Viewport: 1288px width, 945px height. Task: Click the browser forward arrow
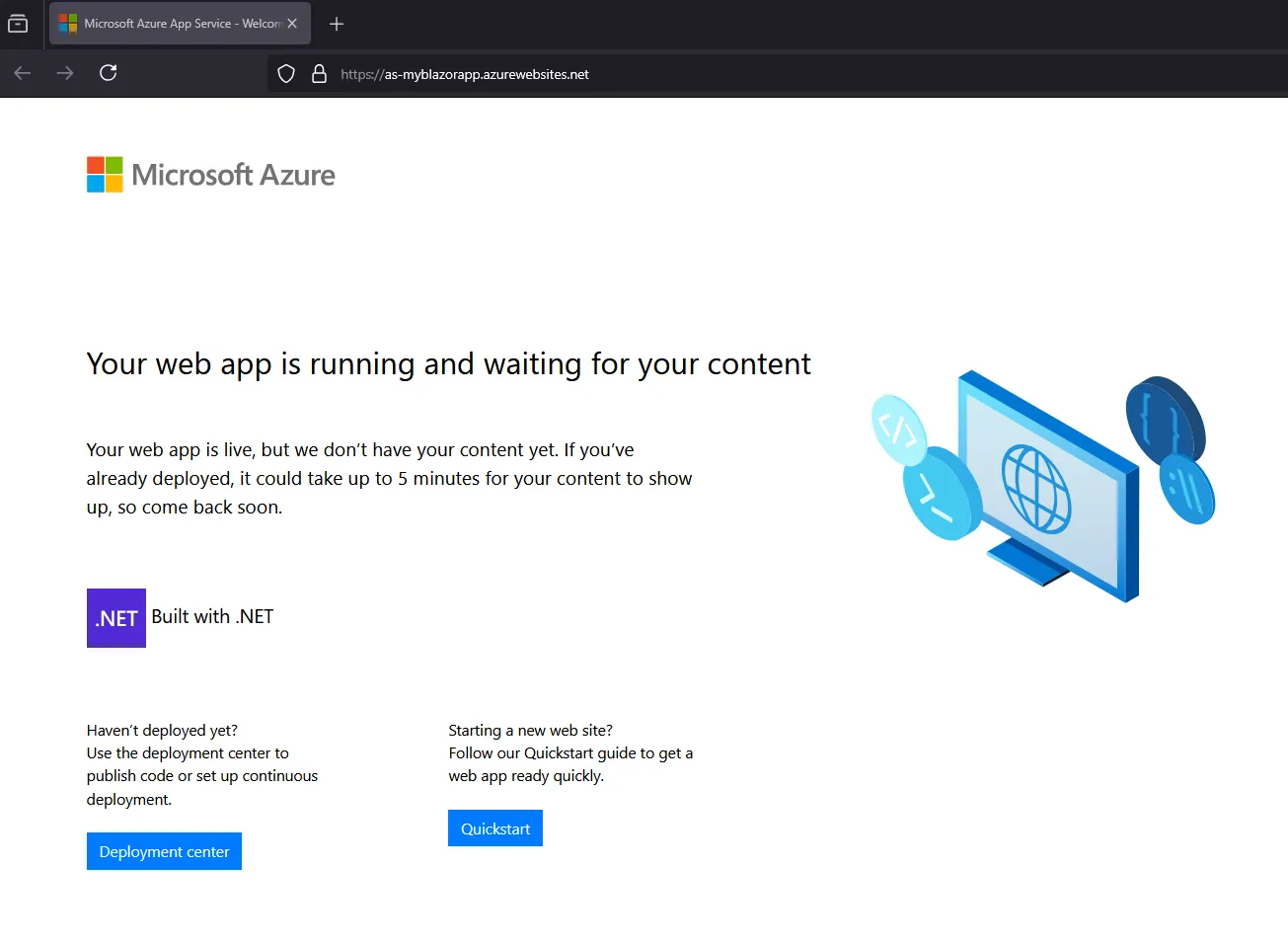point(65,73)
